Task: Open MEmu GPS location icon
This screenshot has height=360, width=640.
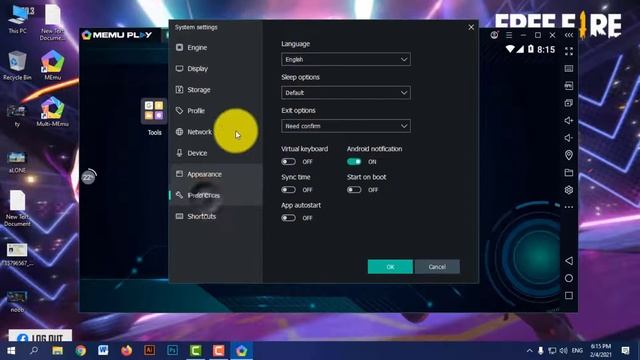Action: point(569,155)
